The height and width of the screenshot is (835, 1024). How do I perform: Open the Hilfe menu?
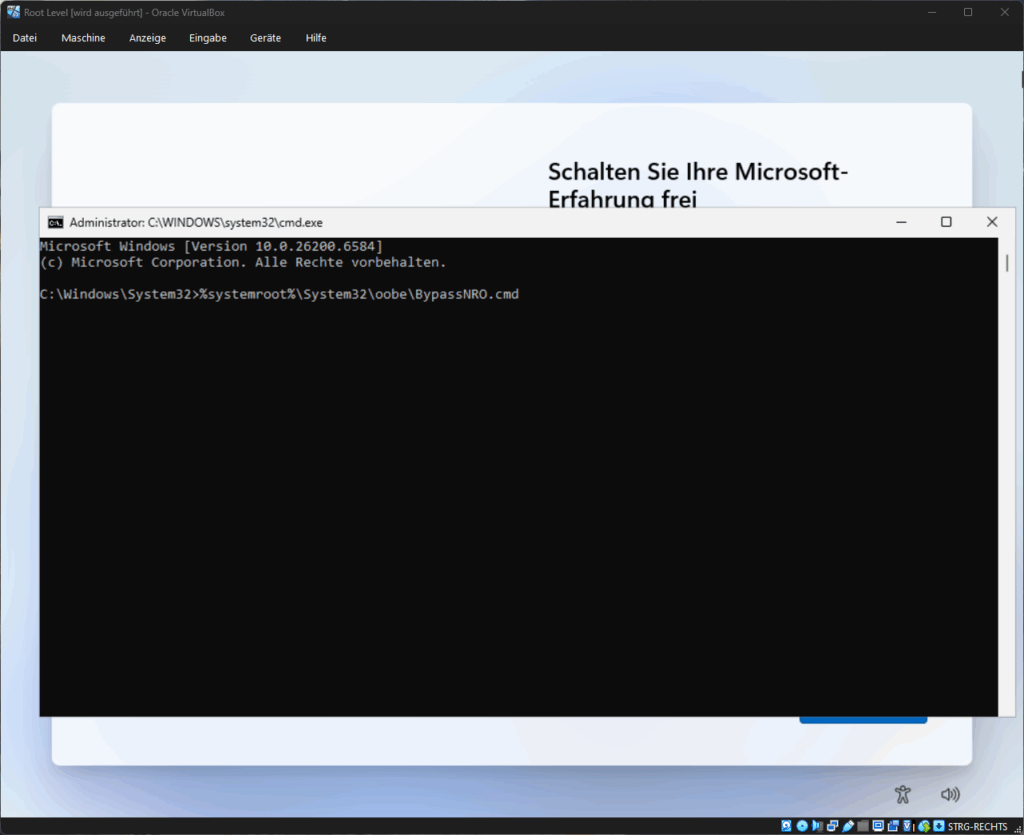[316, 38]
